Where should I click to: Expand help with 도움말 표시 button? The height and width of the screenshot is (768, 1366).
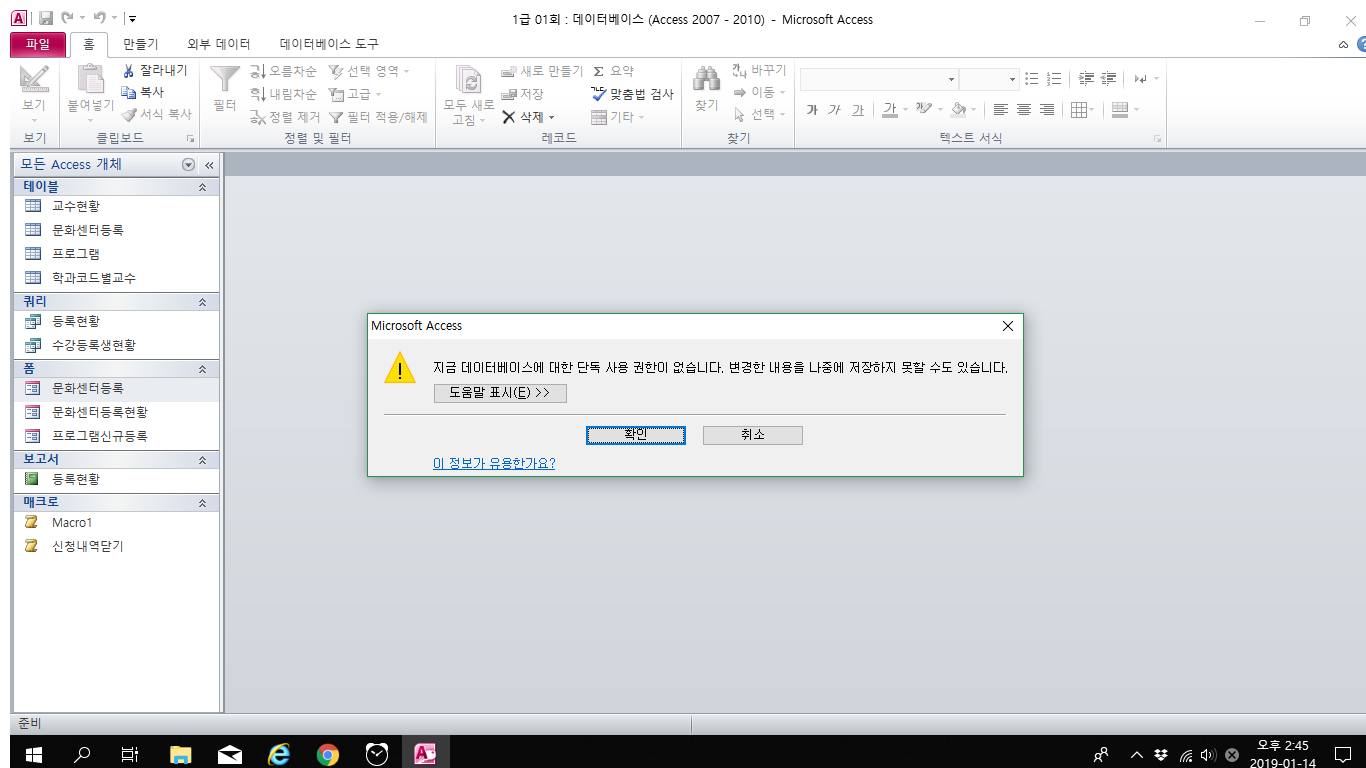500,393
